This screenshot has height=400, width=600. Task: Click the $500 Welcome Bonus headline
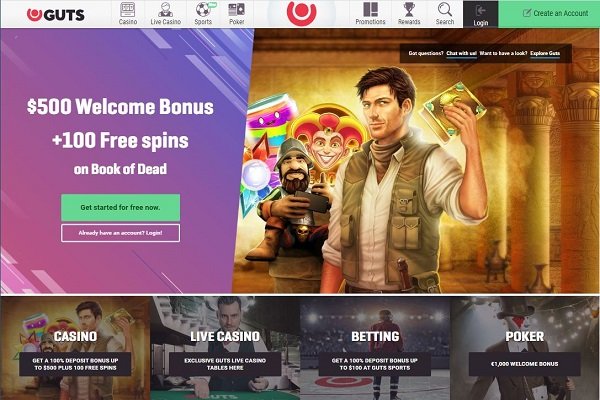coord(120,106)
